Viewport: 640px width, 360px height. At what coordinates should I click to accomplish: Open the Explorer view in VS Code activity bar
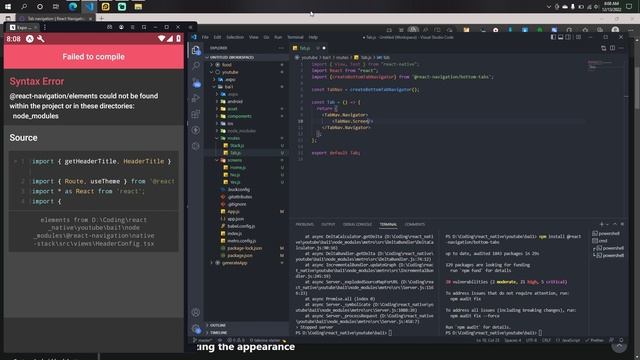tap(196, 50)
